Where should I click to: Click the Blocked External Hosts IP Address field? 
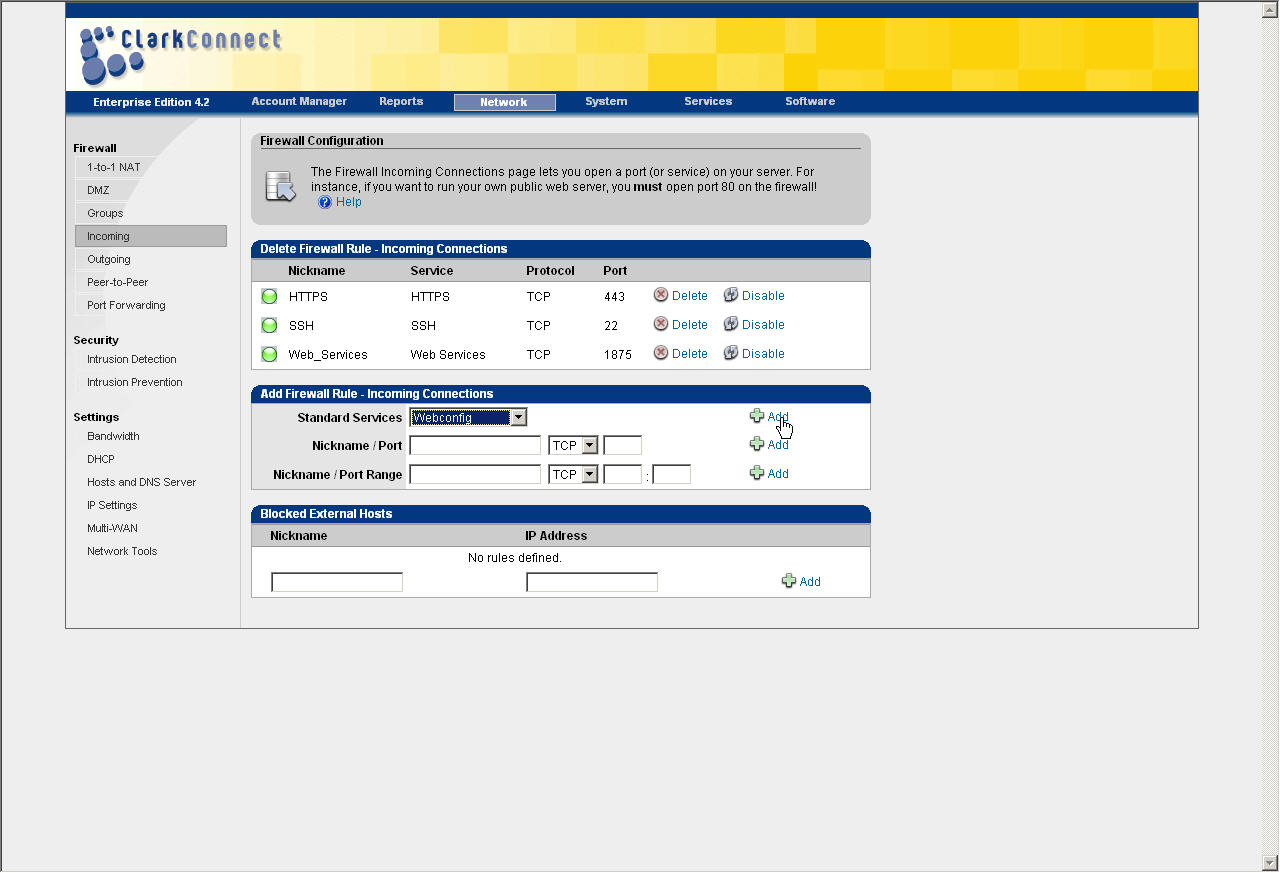coord(592,582)
